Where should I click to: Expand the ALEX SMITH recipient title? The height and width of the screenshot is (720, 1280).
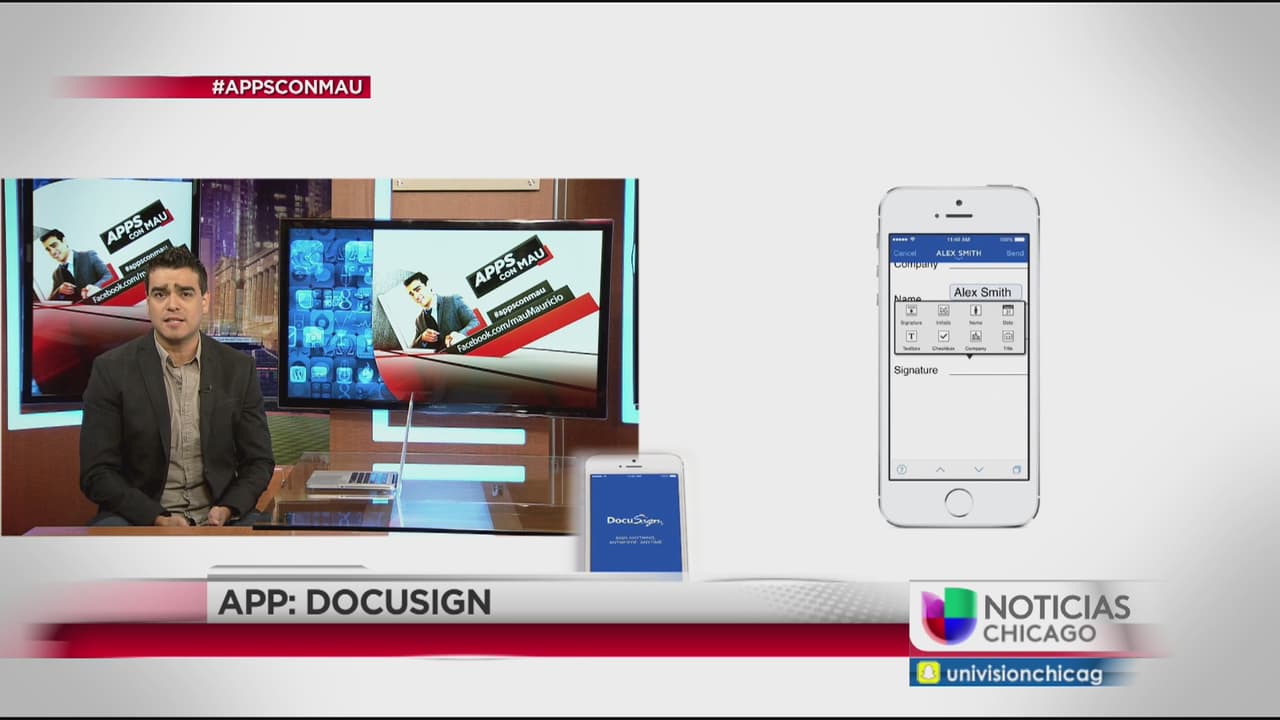[958, 254]
